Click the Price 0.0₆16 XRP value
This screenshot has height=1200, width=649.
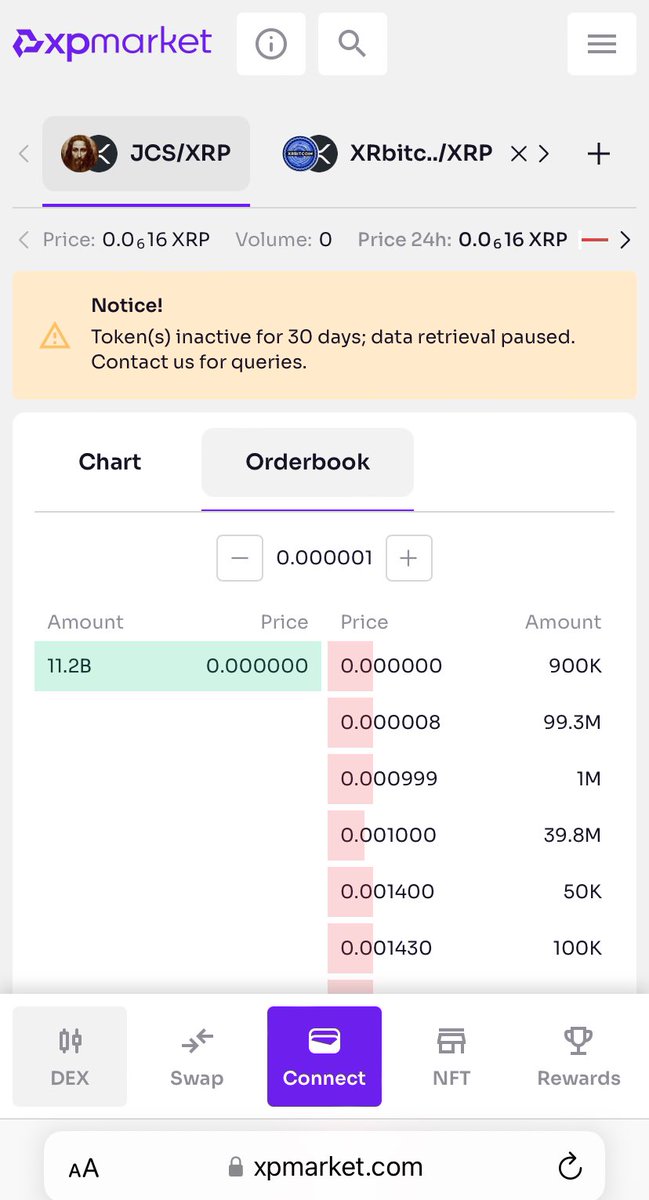156,240
